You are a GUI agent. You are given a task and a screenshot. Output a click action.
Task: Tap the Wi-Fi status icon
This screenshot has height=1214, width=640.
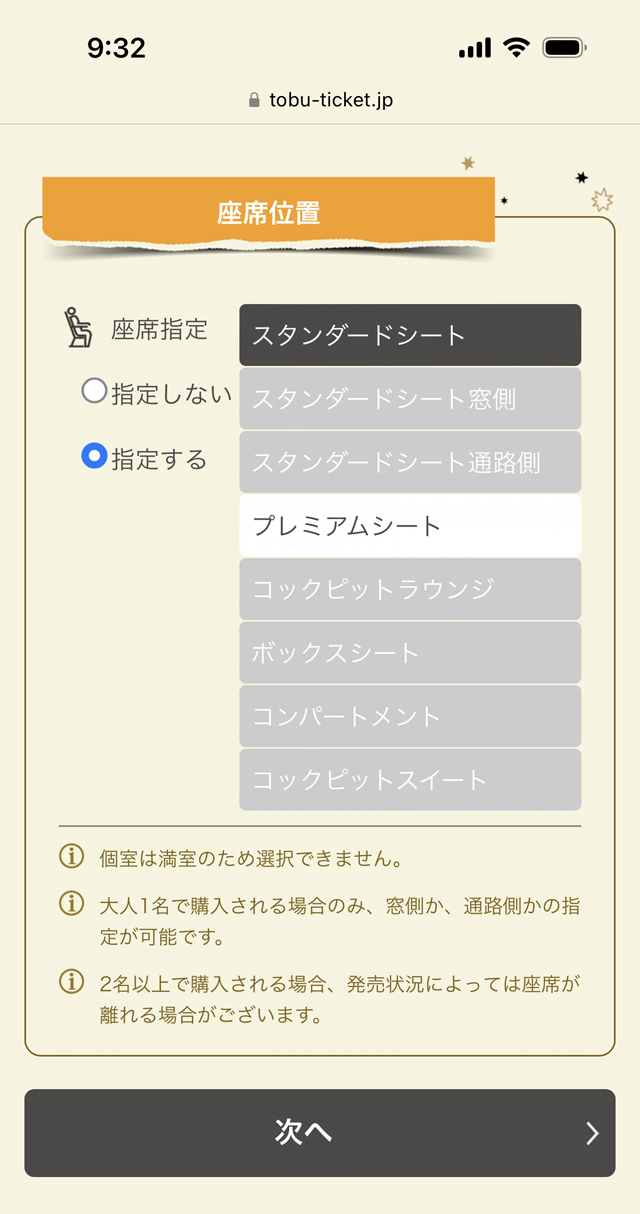pyautogui.click(x=516, y=47)
